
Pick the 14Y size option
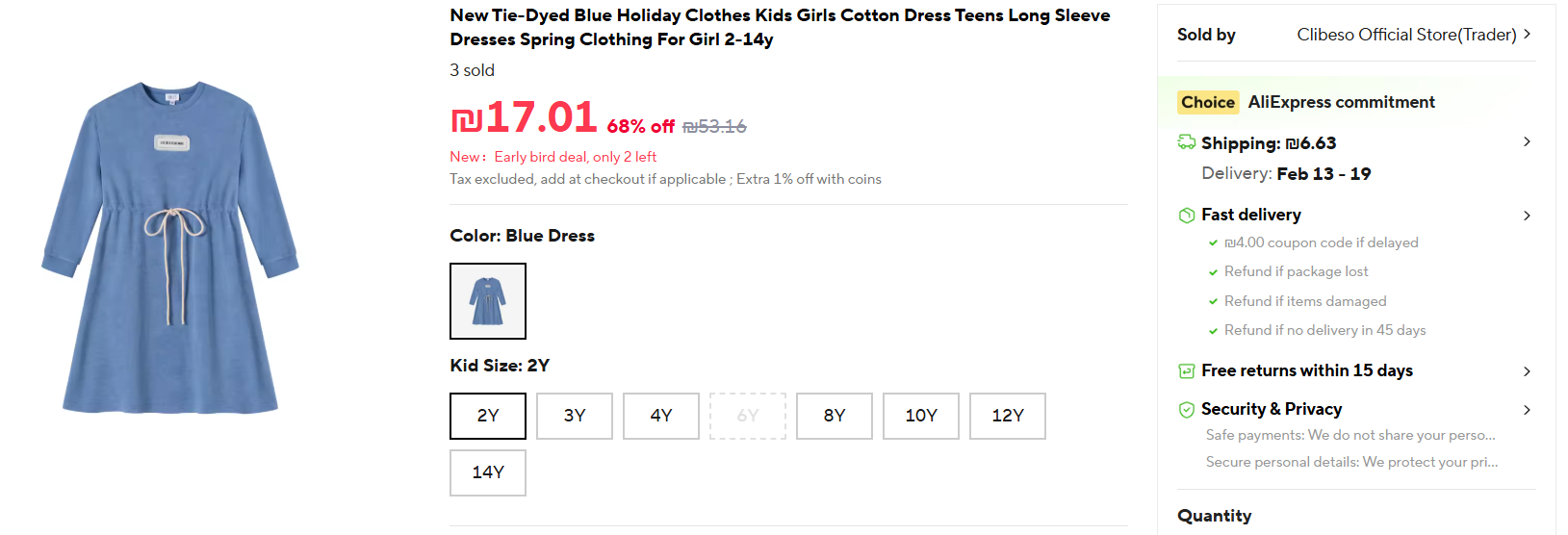[x=488, y=472]
